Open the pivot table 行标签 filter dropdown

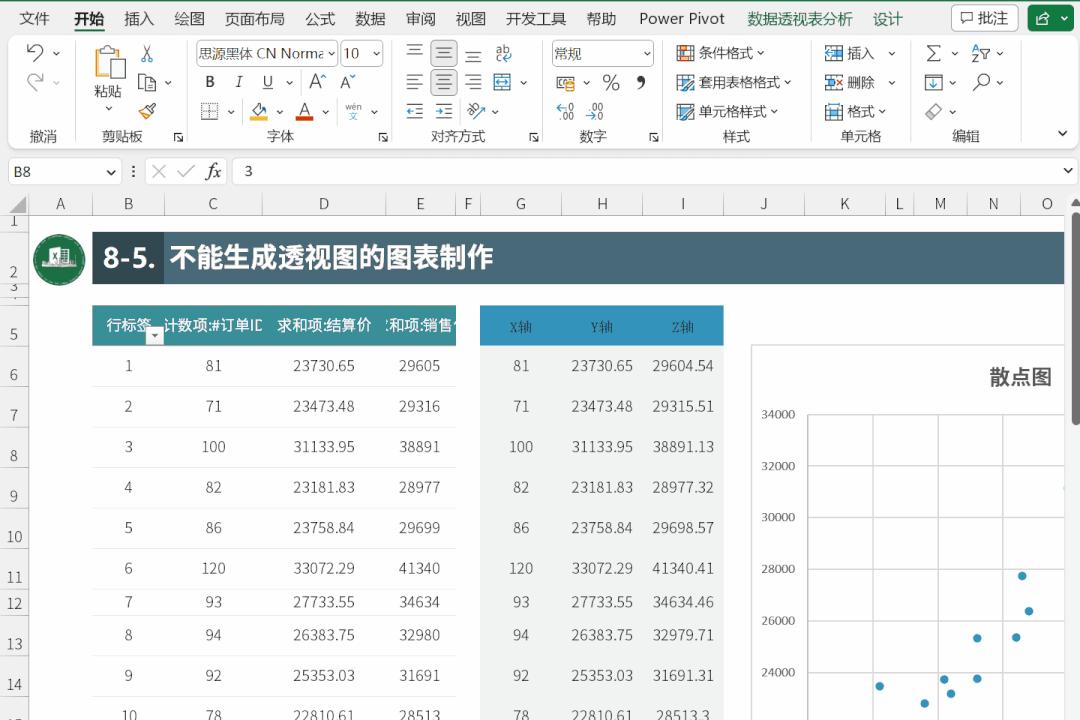(x=154, y=336)
